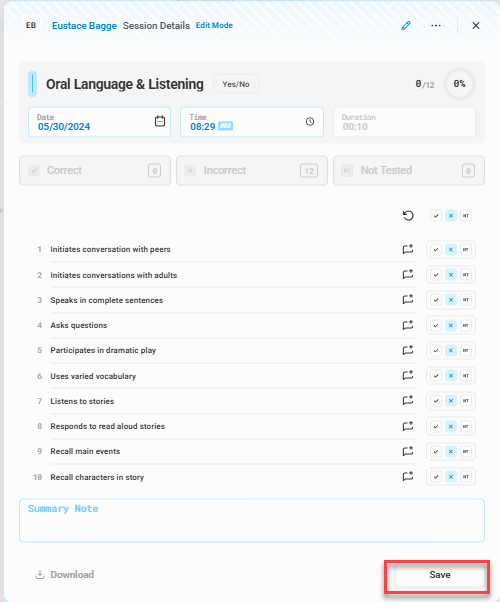Select the Yes/No scoring type pill
Screen dimensions: 500x602
pyautogui.click(x=236, y=84)
